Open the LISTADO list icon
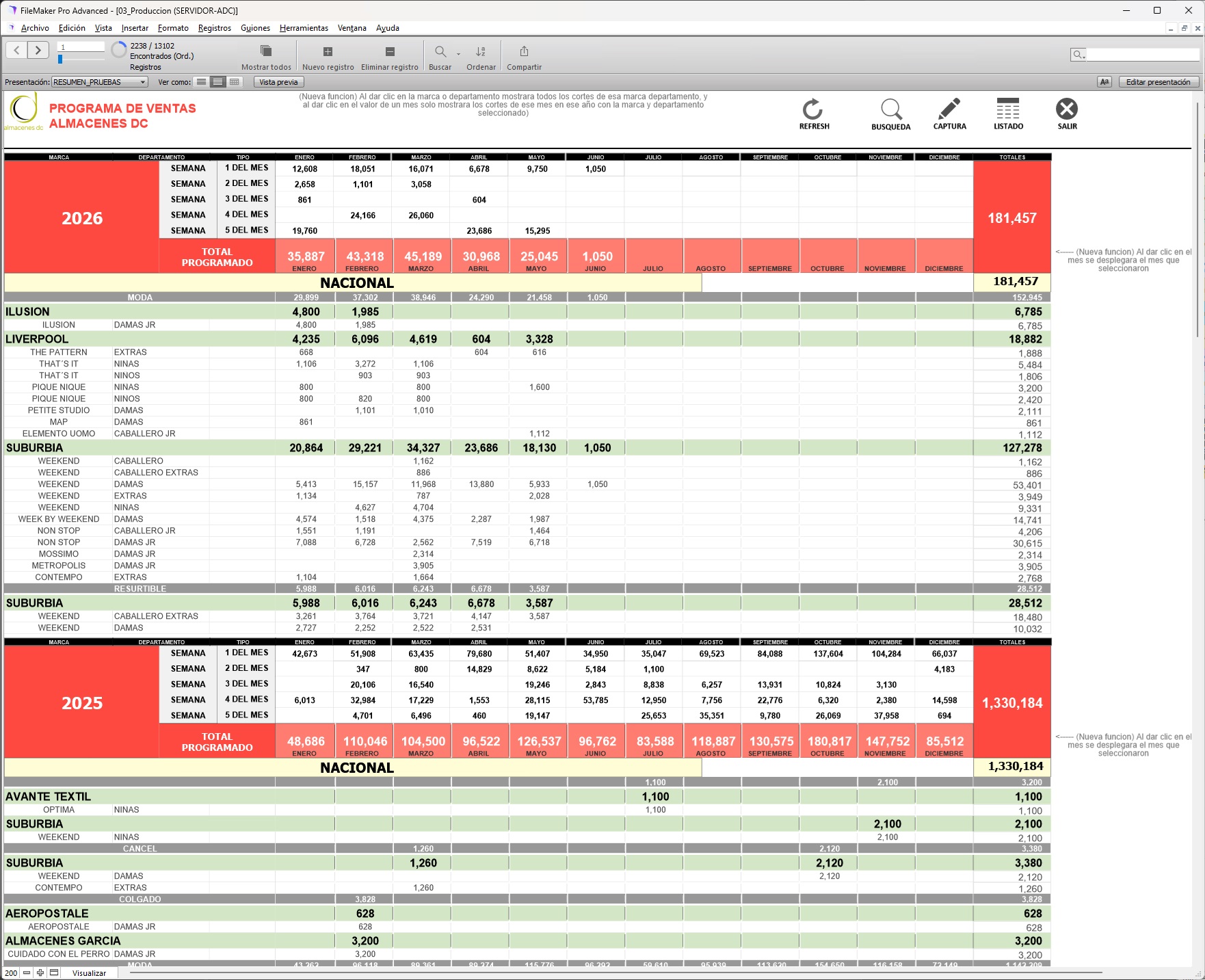 coord(1008,111)
